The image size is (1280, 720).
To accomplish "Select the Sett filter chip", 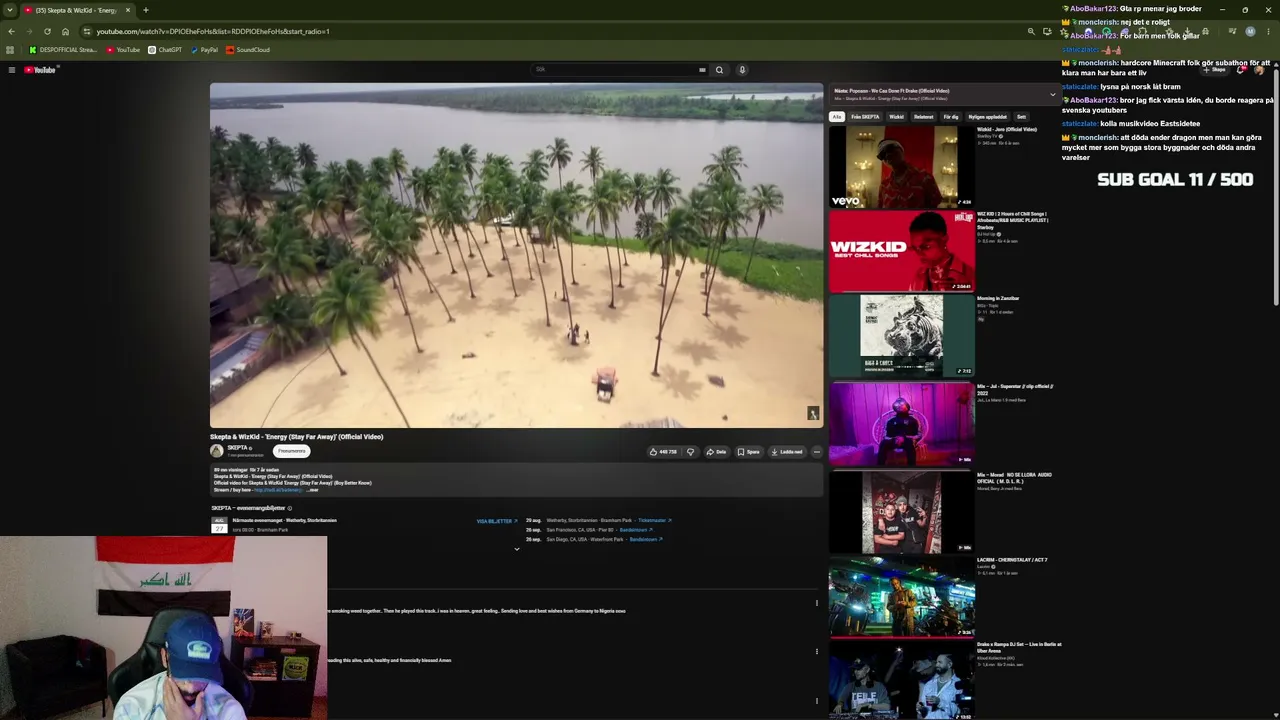I will click(1021, 117).
